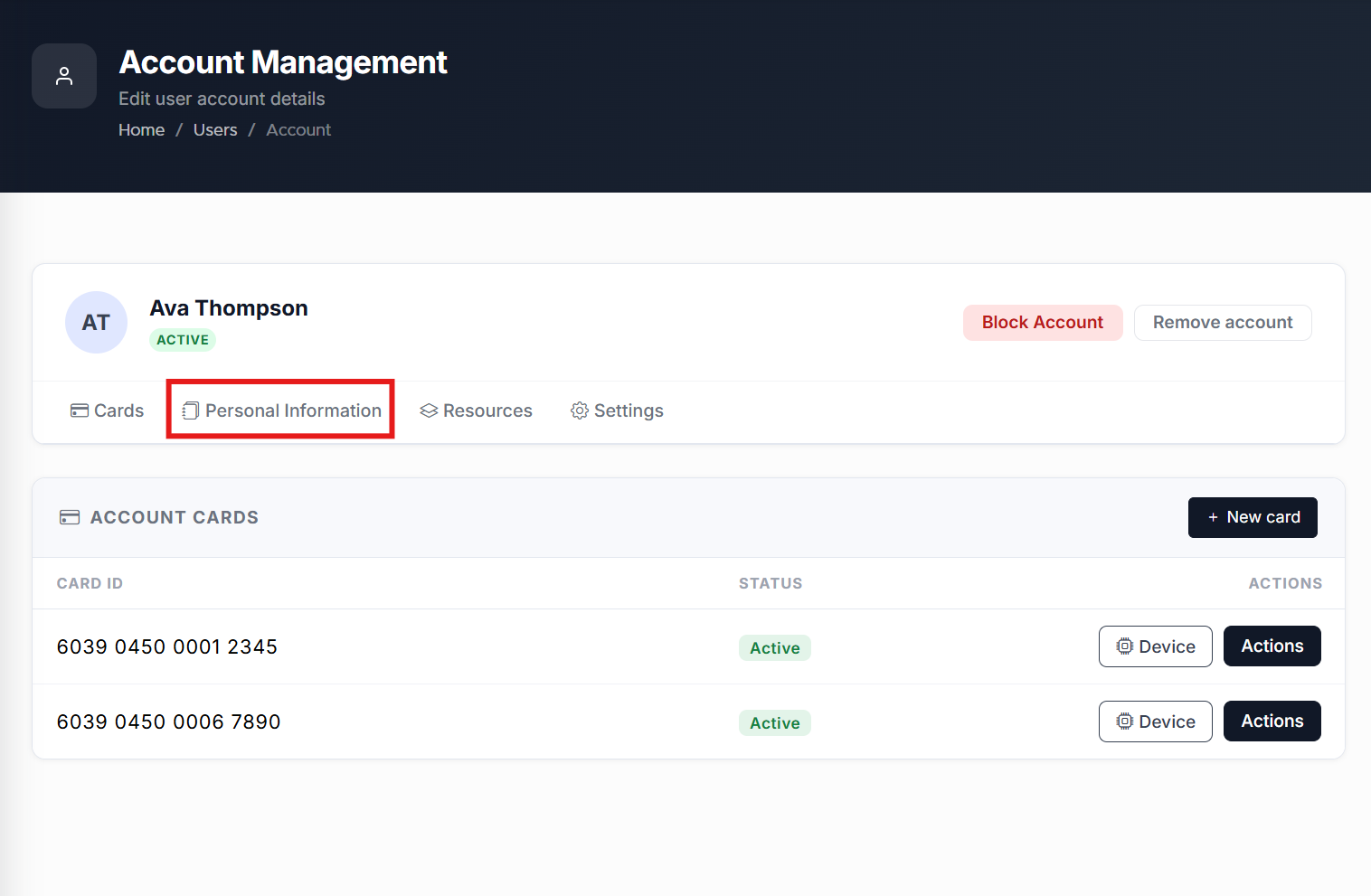
Task: Open Actions for card ending 7890
Action: (x=1272, y=722)
